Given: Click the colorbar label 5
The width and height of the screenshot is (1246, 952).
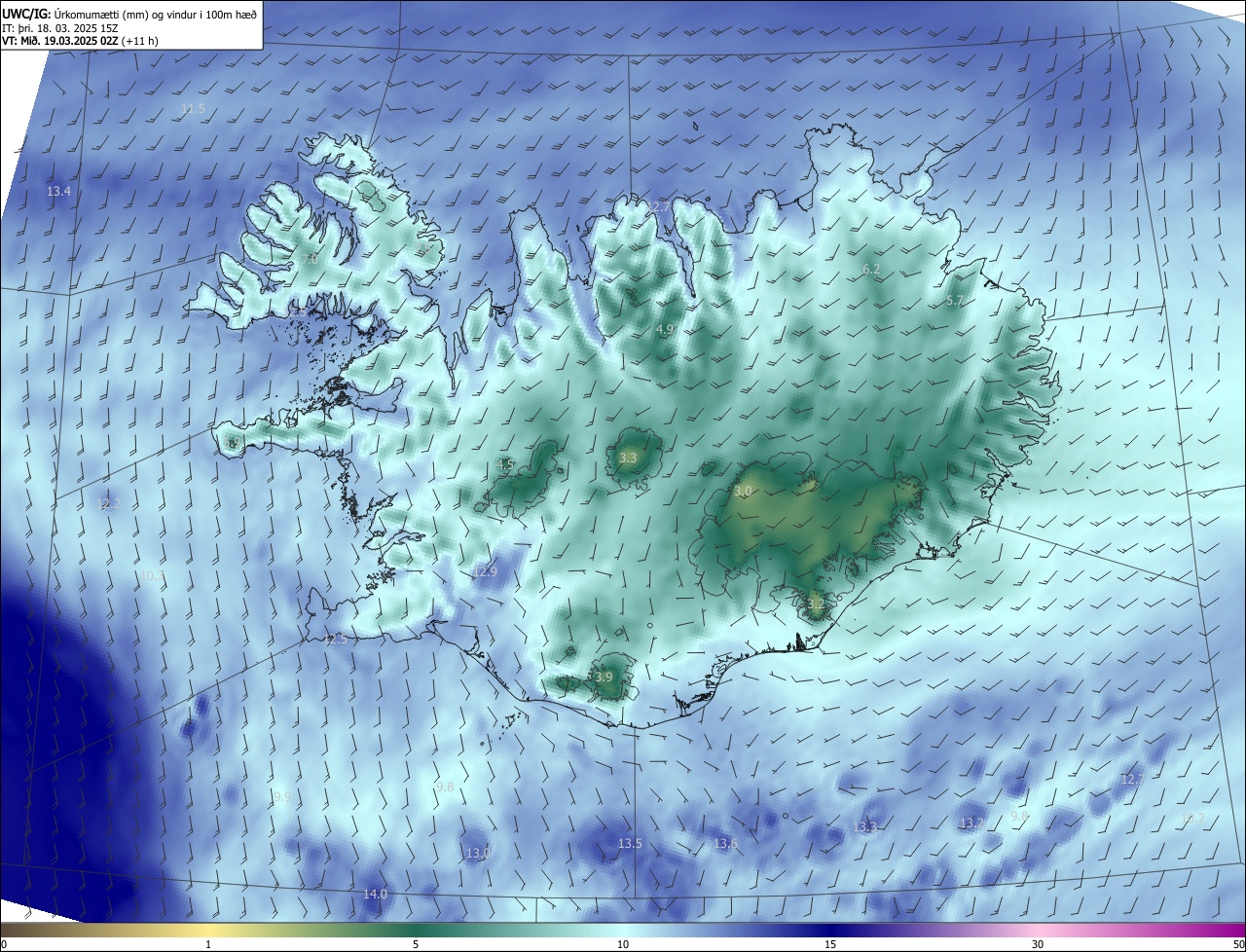Looking at the screenshot, I should pyautogui.click(x=416, y=944).
